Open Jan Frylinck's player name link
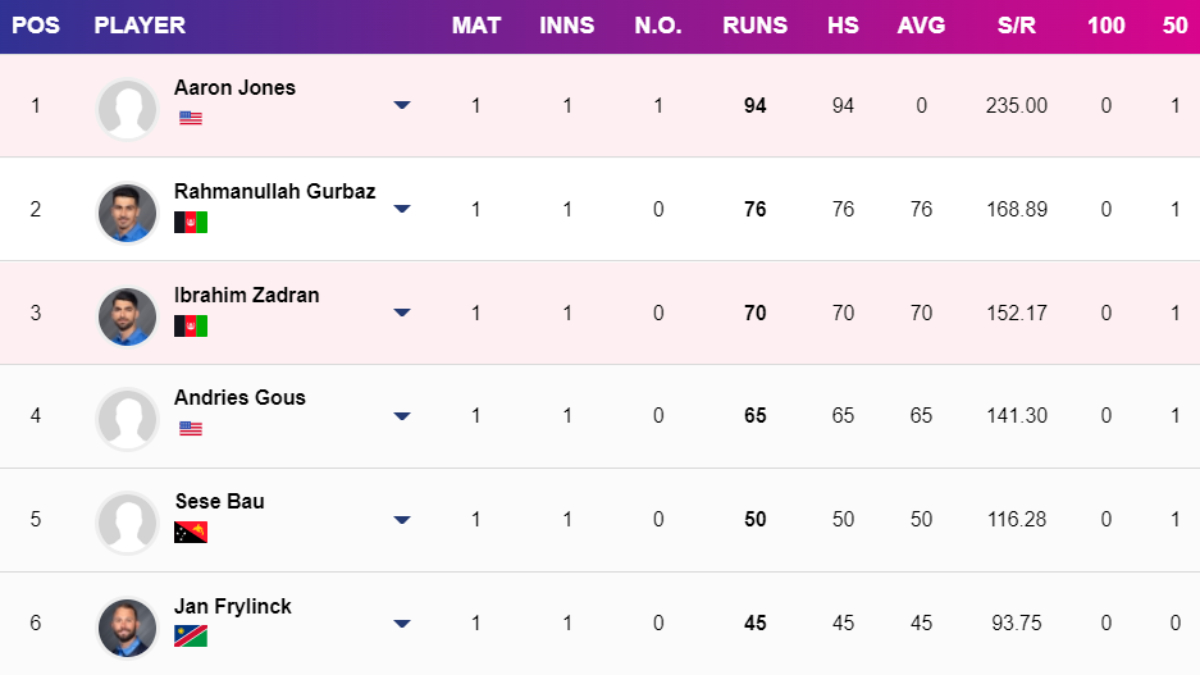Screen dimensions: 1200x675 click(x=232, y=606)
